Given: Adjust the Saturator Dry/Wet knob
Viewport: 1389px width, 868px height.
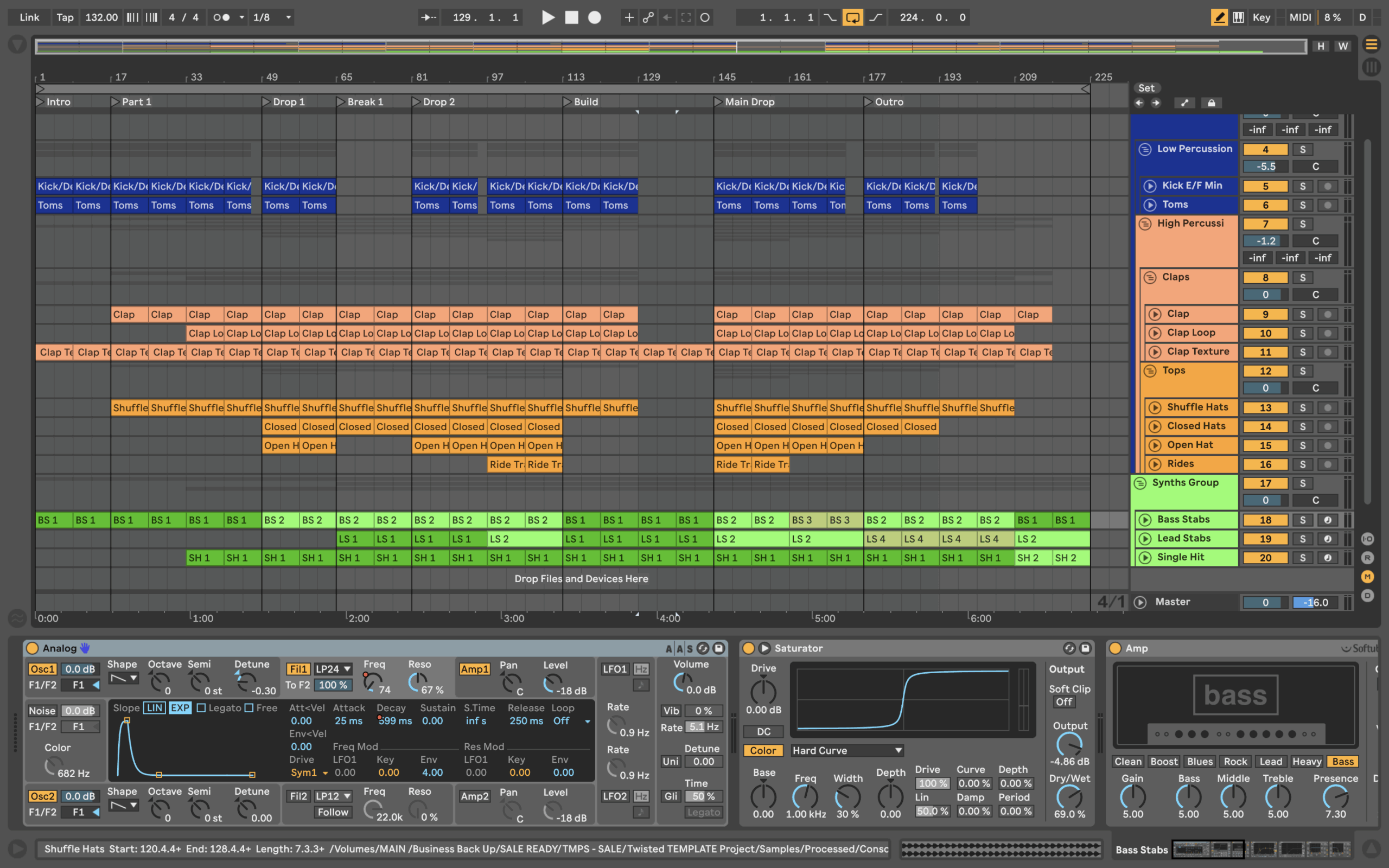Looking at the screenshot, I should [1069, 797].
